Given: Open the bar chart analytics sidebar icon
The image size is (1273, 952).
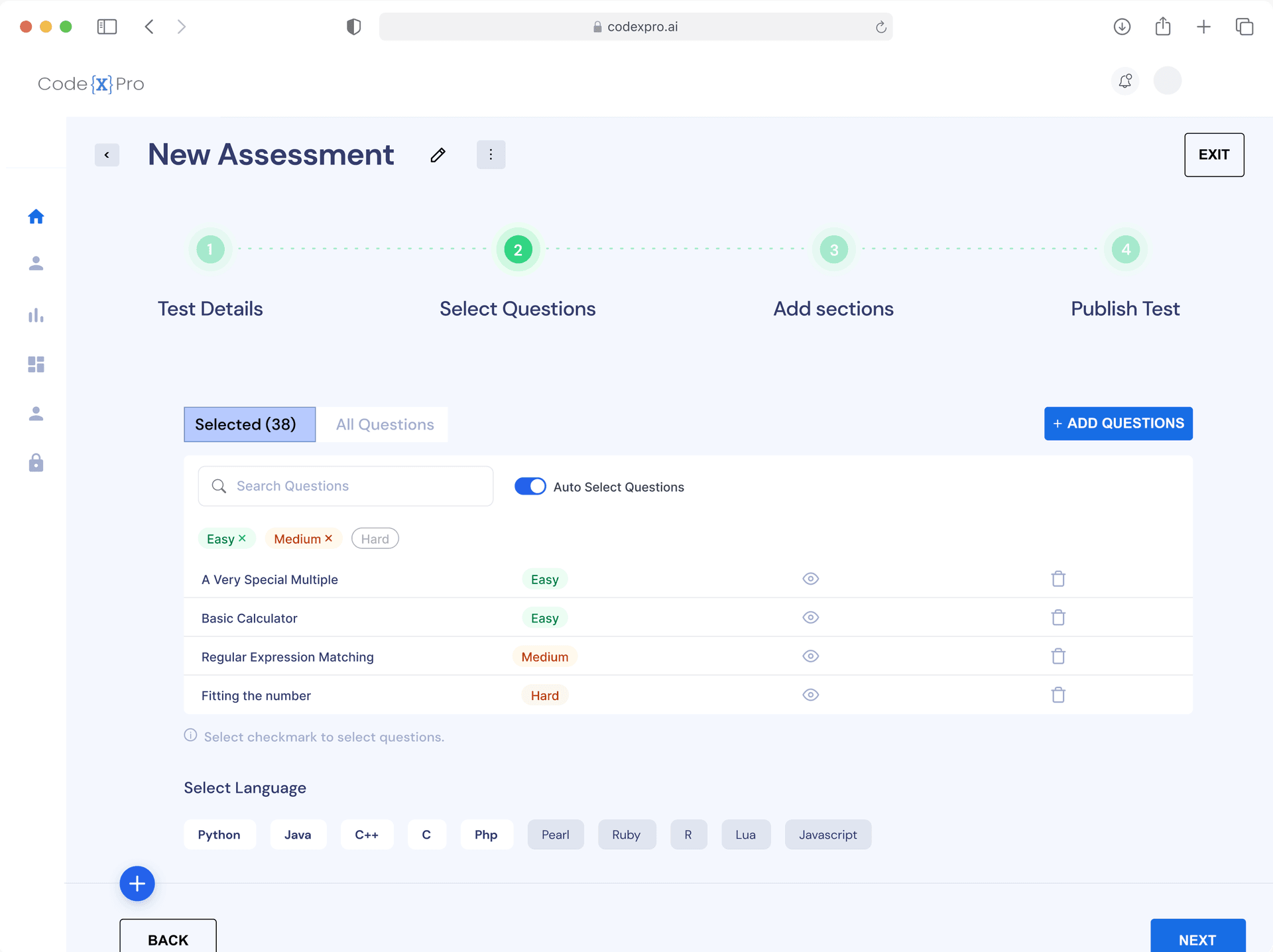Looking at the screenshot, I should click(36, 316).
